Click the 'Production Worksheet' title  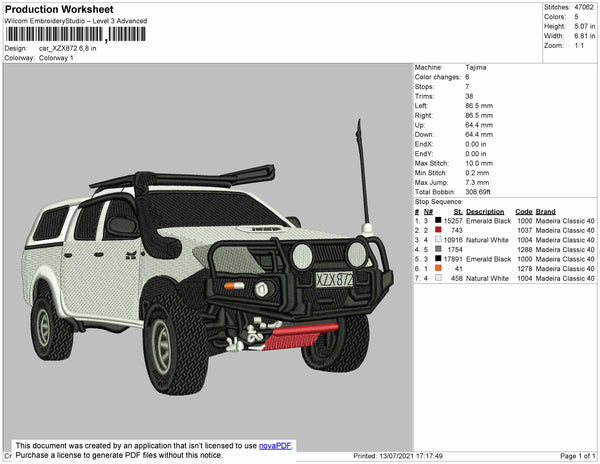(x=59, y=9)
